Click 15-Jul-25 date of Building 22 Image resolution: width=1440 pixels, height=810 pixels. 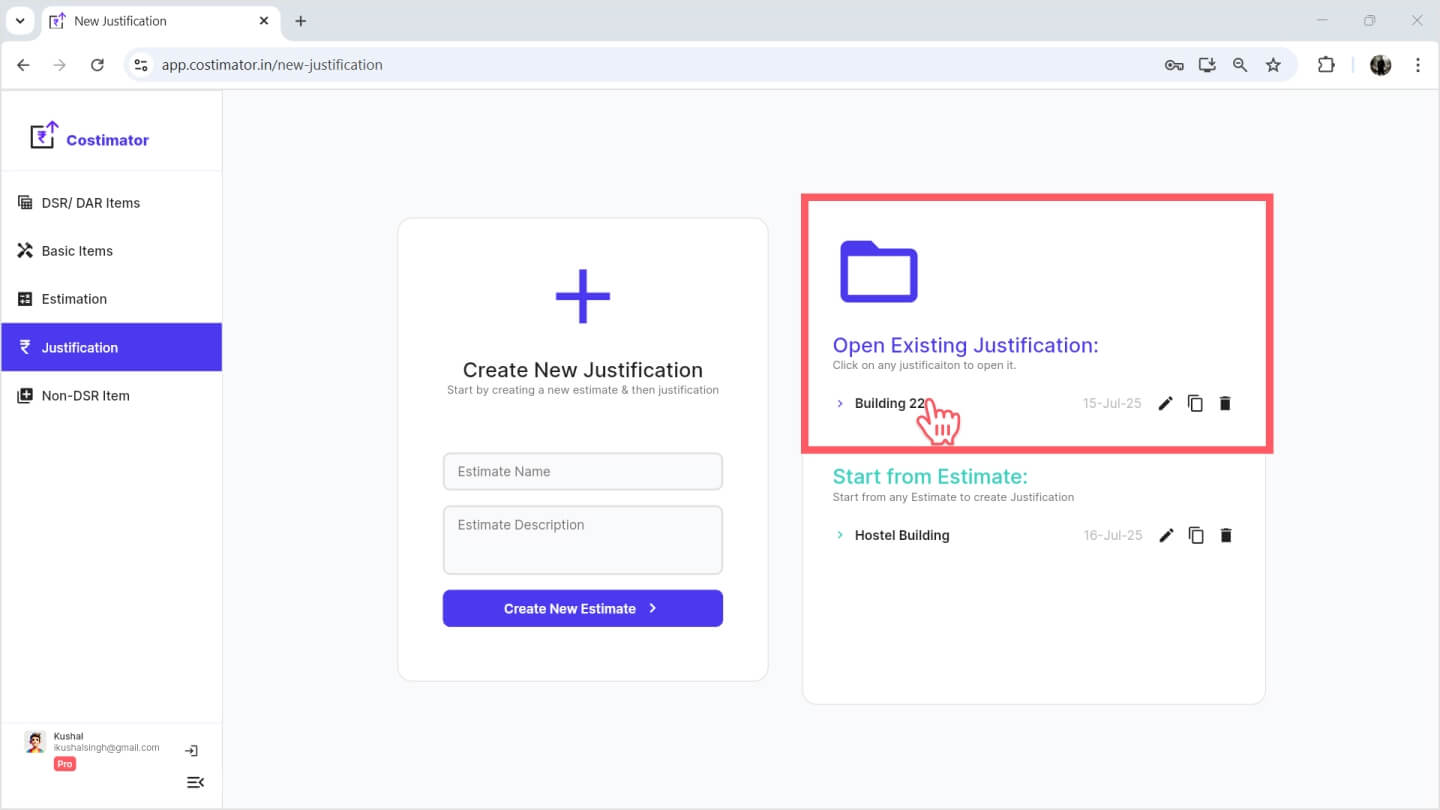tap(1112, 404)
